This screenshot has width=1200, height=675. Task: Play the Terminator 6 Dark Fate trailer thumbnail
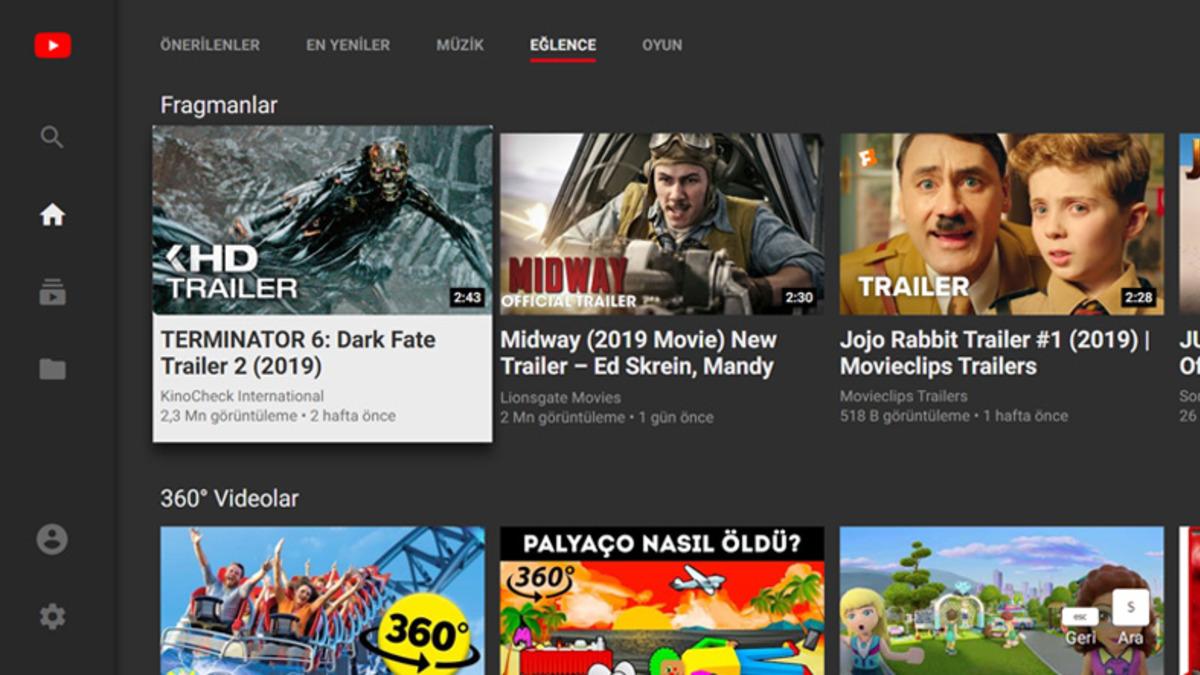click(x=322, y=221)
